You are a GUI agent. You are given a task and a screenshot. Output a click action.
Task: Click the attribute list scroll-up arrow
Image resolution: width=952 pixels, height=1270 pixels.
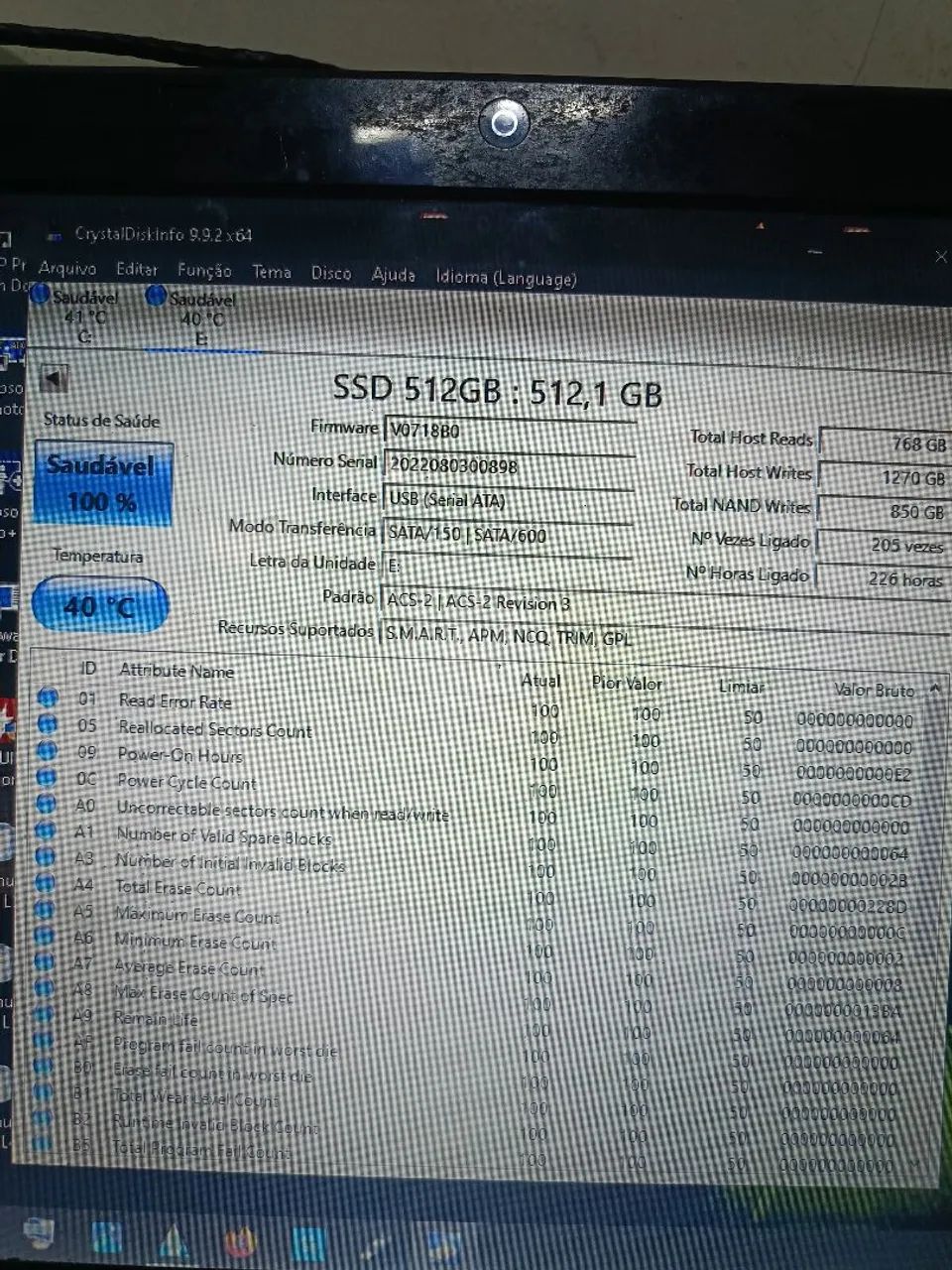coord(935,689)
